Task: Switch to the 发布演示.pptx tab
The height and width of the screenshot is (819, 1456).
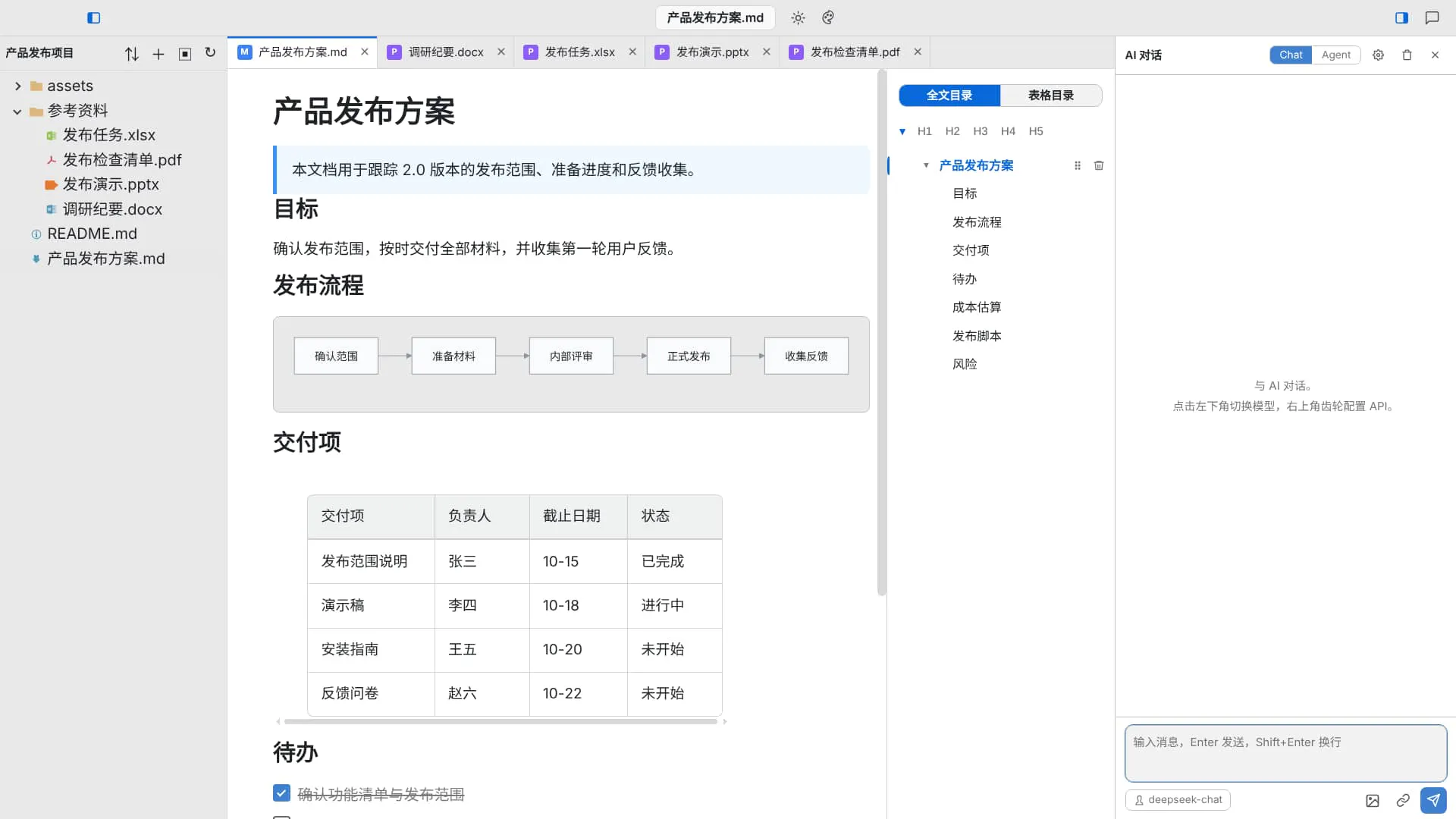Action: tap(712, 52)
